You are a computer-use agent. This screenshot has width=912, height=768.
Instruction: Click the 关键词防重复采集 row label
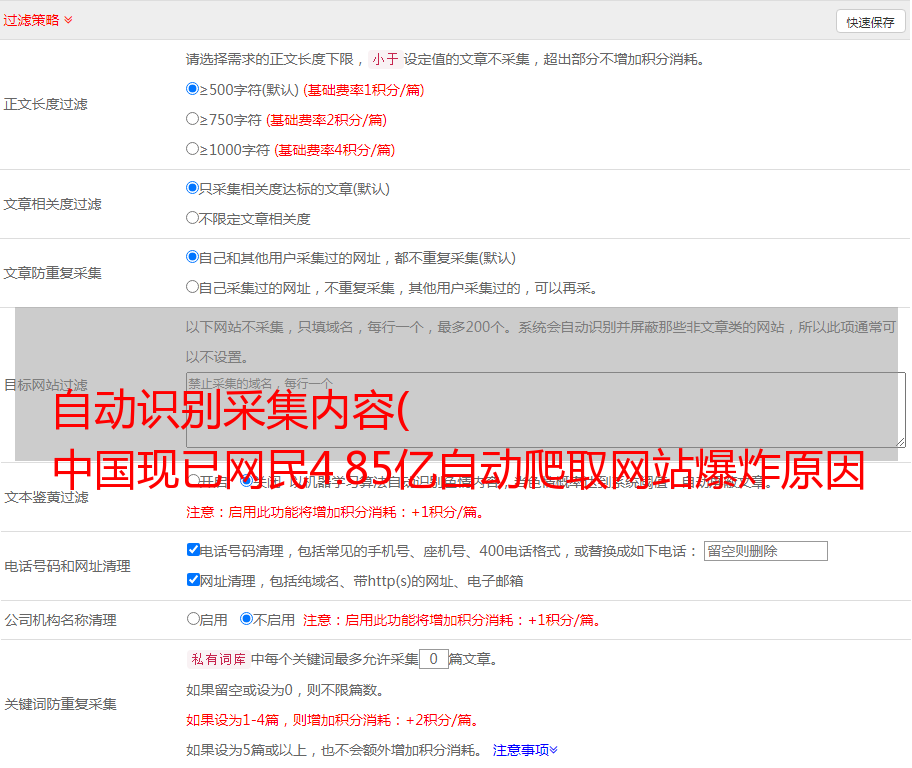pyautogui.click(x=60, y=704)
